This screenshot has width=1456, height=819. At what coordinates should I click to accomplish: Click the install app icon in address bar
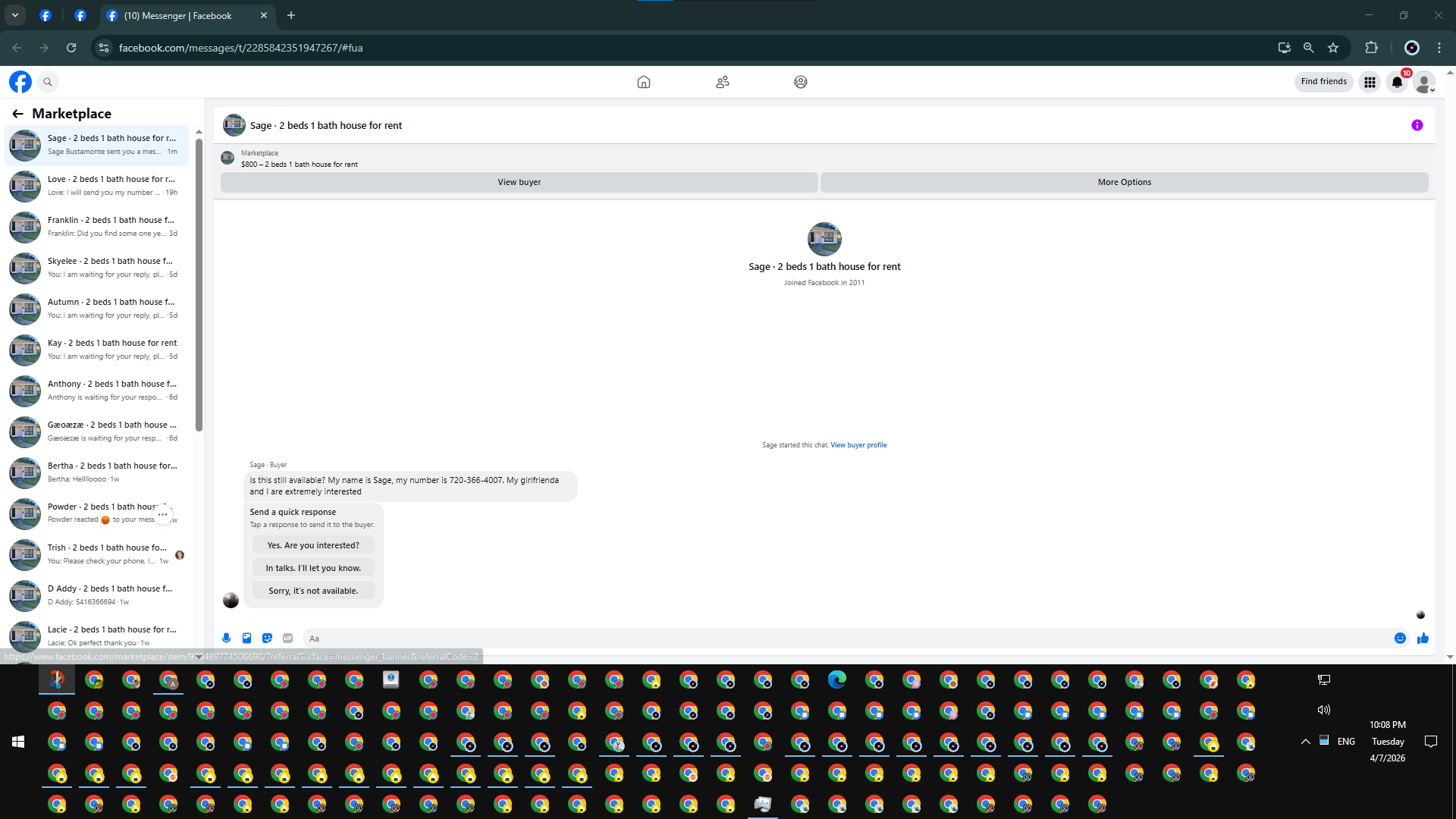pos(1284,48)
